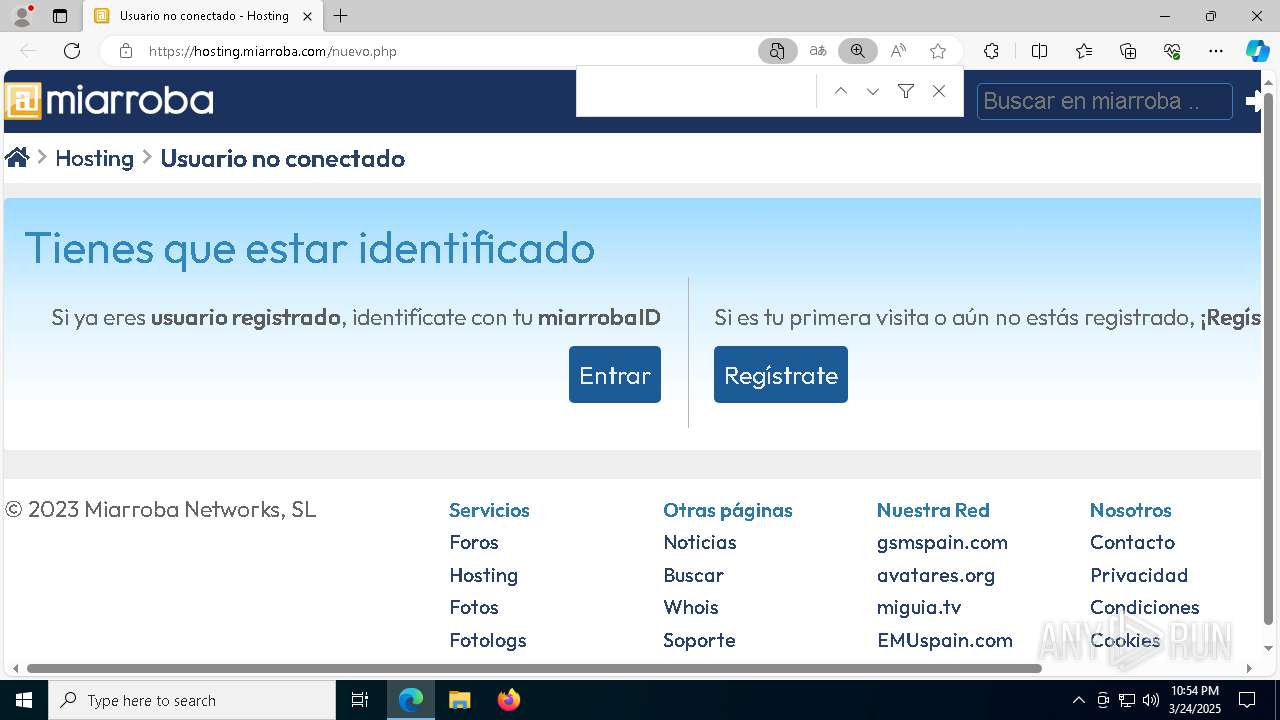The height and width of the screenshot is (720, 1280).
Task: Refresh the current page
Action: pyautogui.click(x=72, y=51)
